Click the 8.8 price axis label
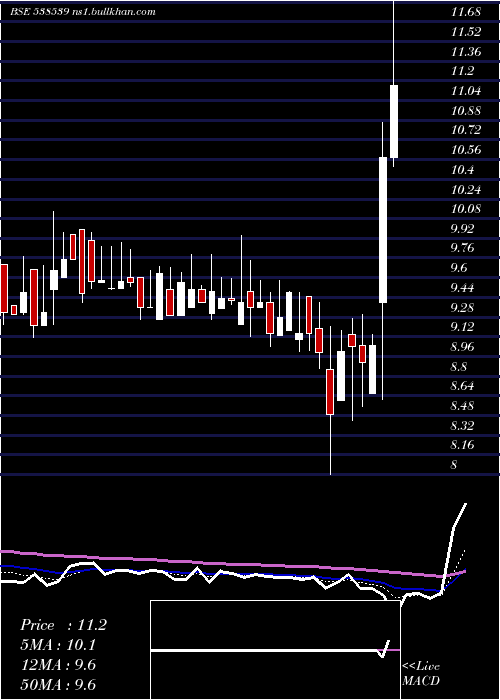Viewport: 500px width, 700px height. (x=459, y=366)
